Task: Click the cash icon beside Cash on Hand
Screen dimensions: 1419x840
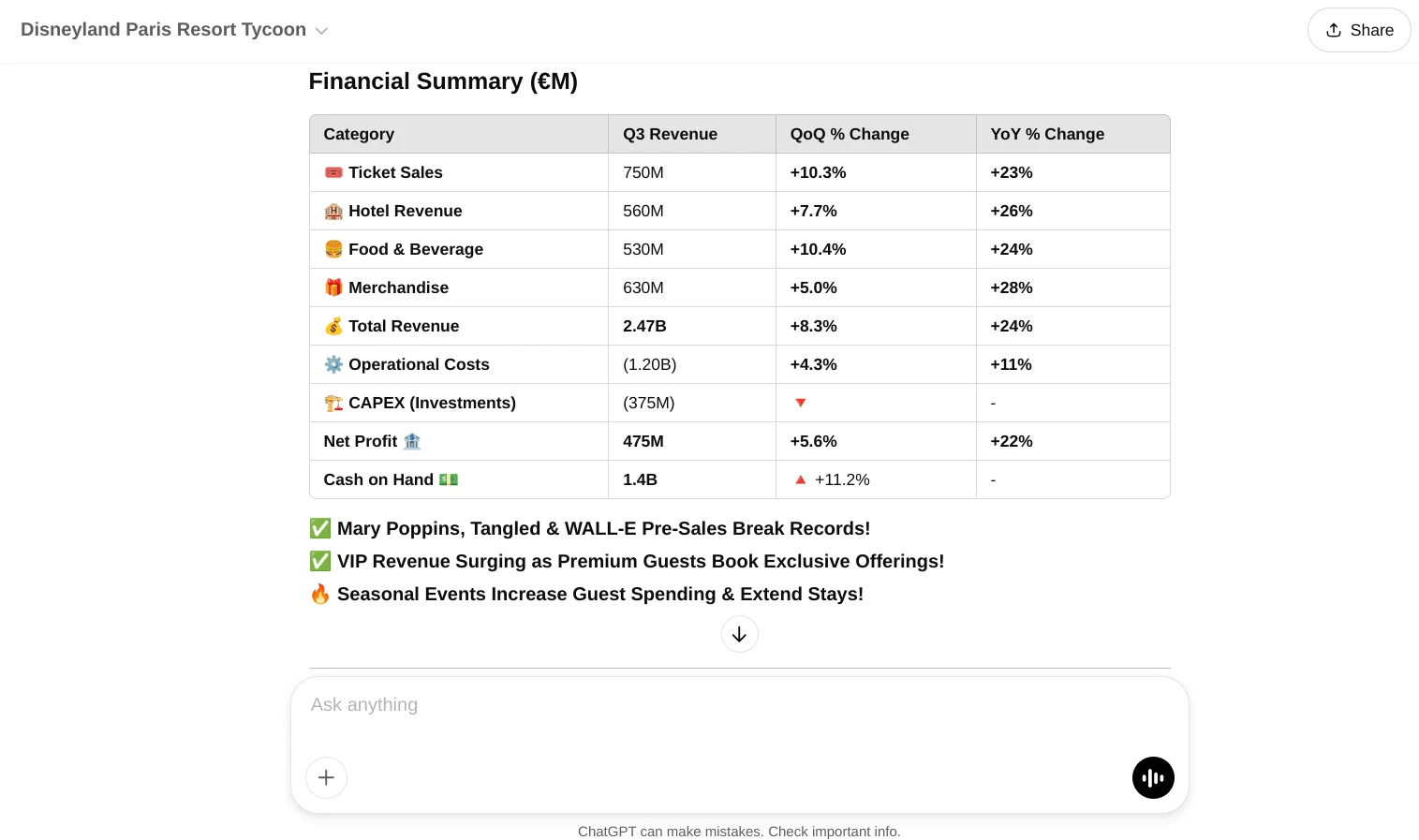Action: (449, 479)
